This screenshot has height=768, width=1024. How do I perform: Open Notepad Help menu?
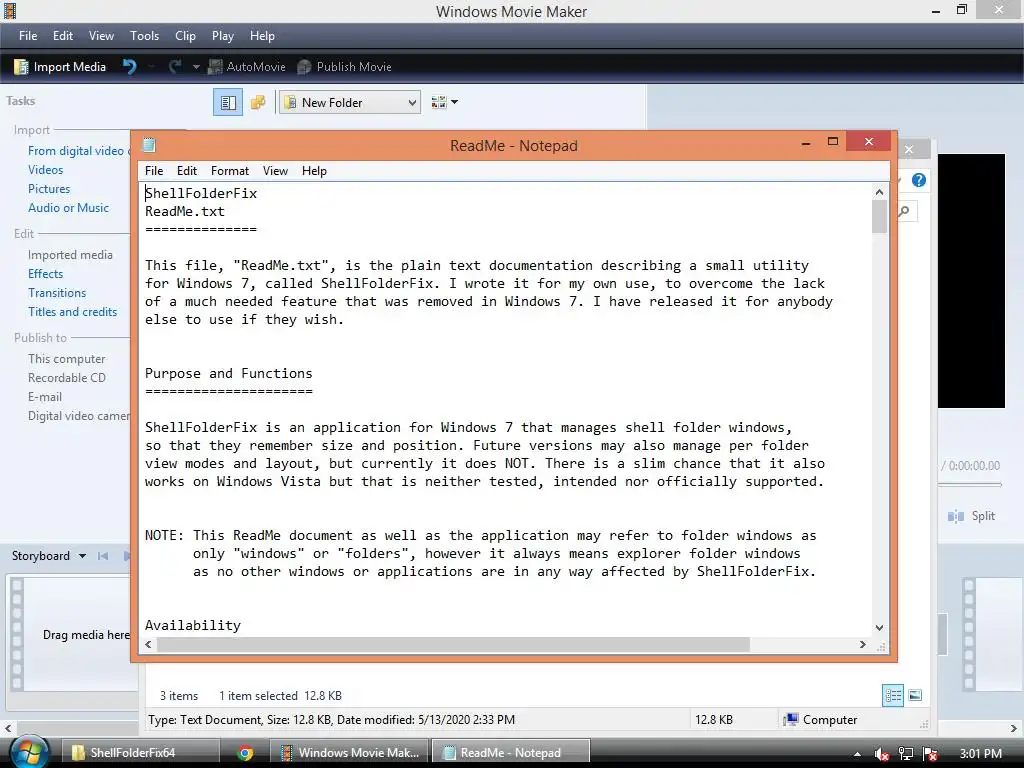tap(314, 171)
